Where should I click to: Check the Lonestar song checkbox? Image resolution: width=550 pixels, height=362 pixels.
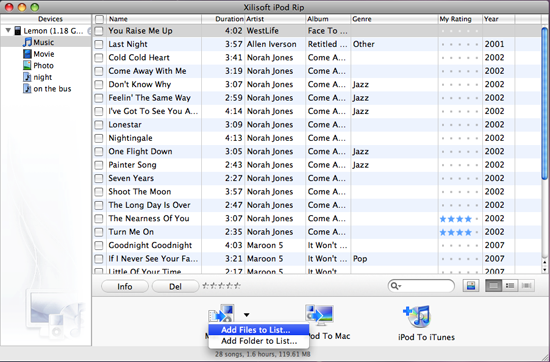tap(99, 125)
